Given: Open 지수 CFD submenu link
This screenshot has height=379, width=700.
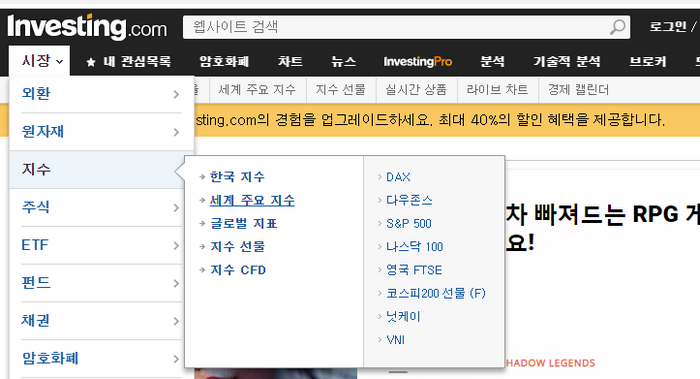Looking at the screenshot, I should (x=238, y=270).
